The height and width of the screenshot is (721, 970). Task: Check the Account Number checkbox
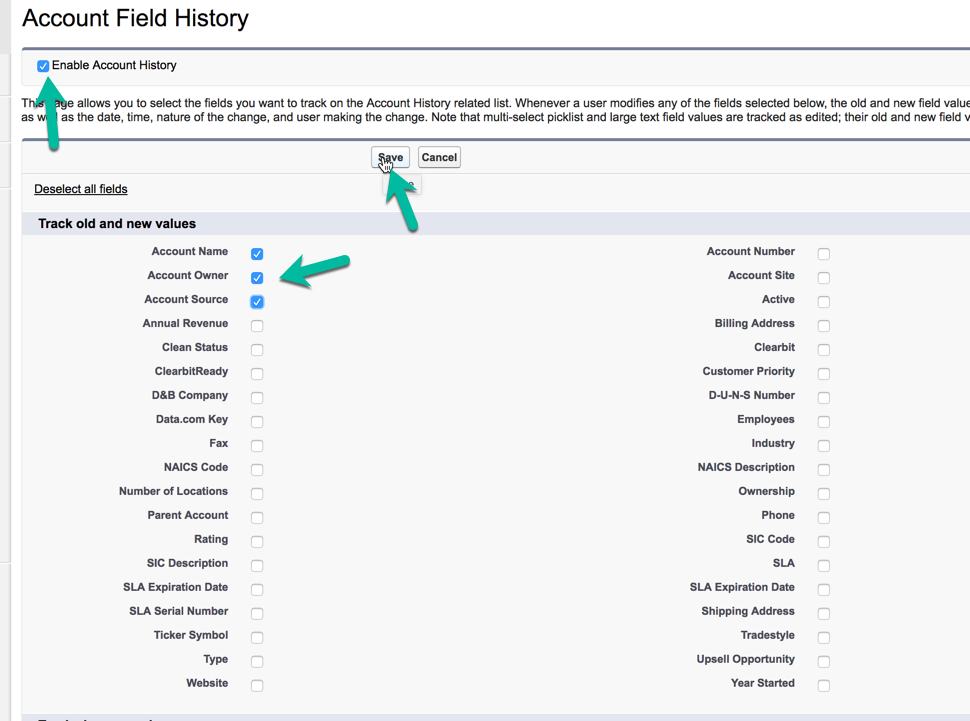pyautogui.click(x=824, y=254)
